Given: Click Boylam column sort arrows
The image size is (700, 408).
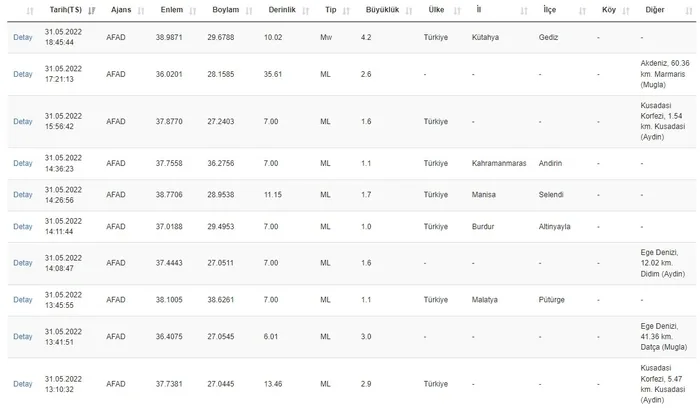Looking at the screenshot, I should 249,11.
